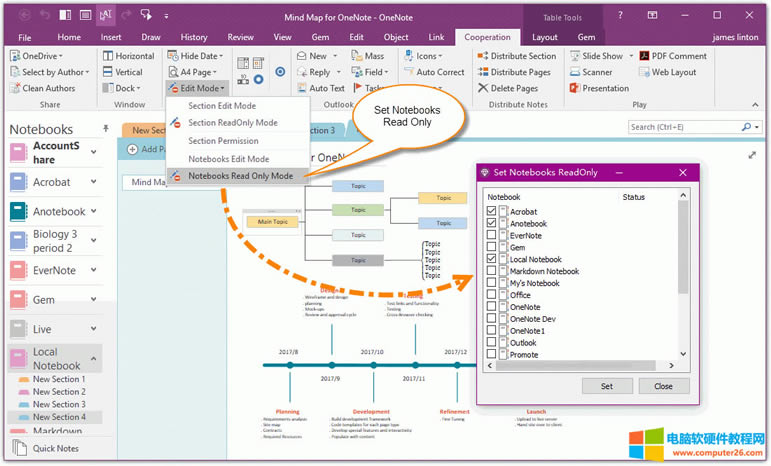The height and width of the screenshot is (466, 771).
Task: Open Quick Notes
Action: [46, 448]
